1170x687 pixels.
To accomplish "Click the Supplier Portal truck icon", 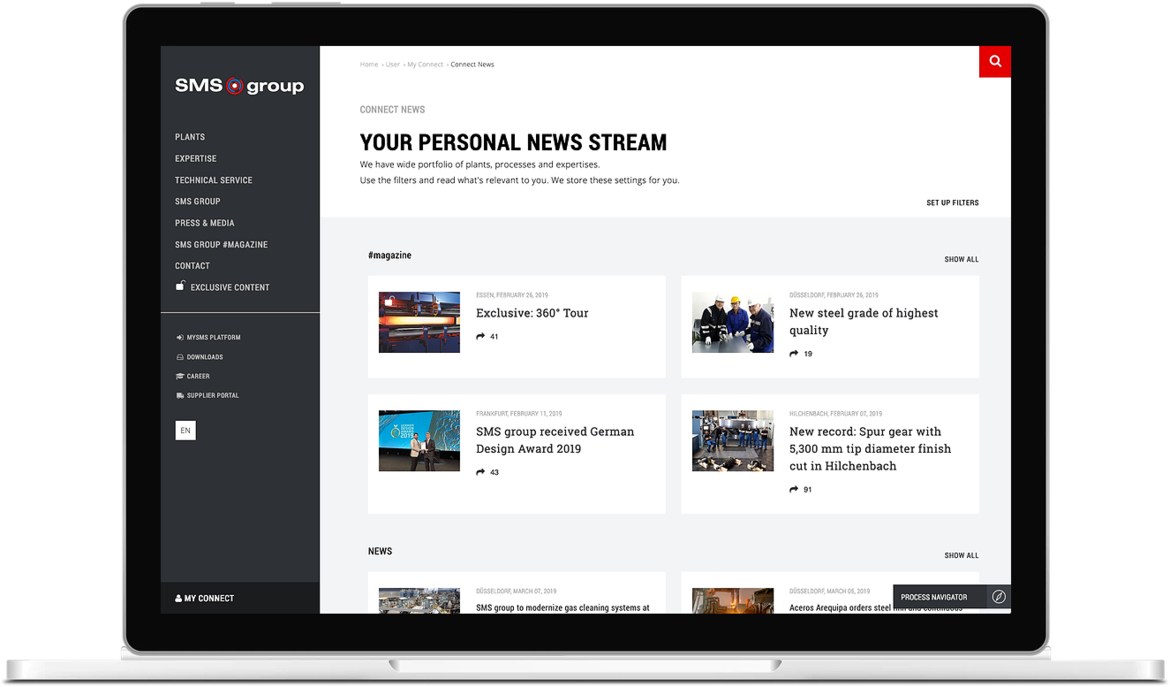I will pyautogui.click(x=180, y=395).
